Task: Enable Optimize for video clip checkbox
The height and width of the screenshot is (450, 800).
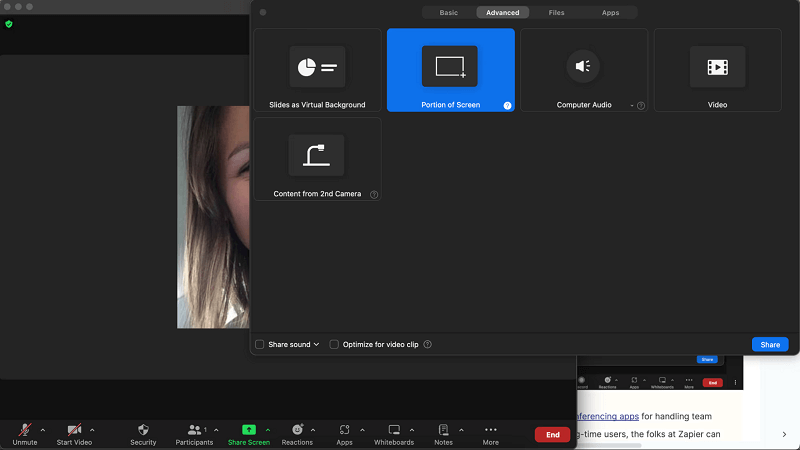Action: click(x=335, y=344)
